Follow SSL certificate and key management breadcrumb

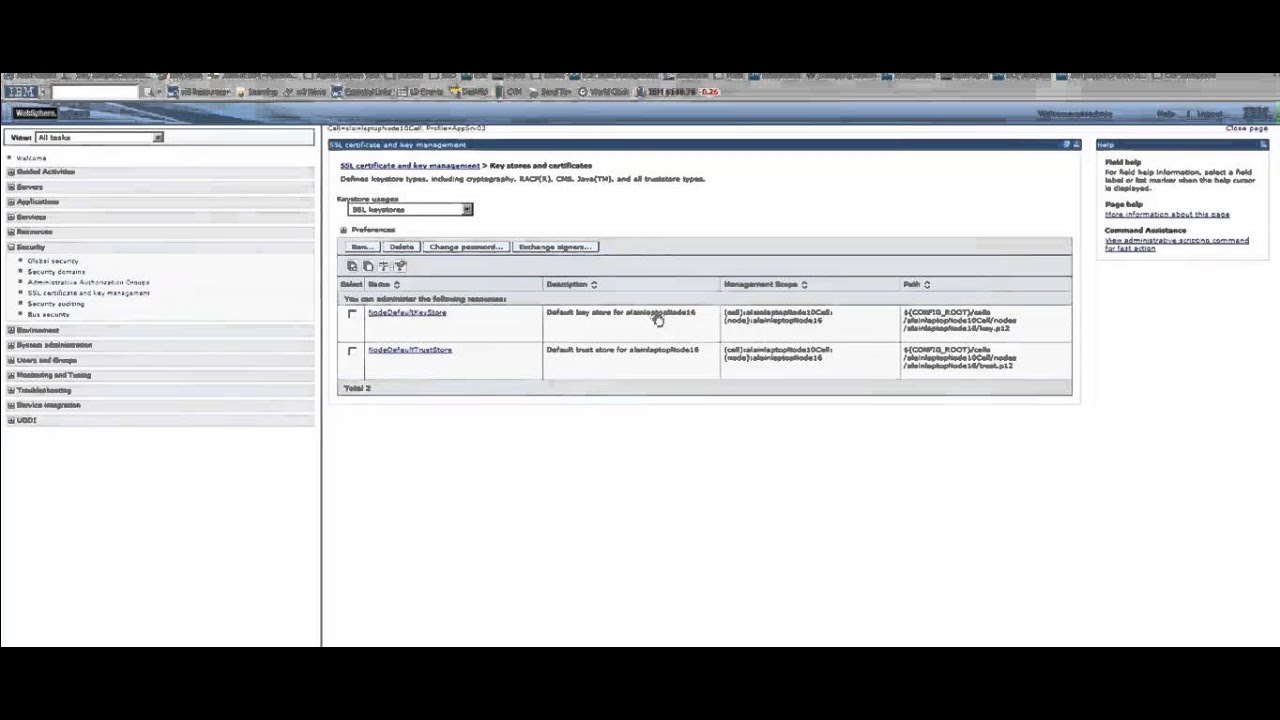(x=410, y=166)
